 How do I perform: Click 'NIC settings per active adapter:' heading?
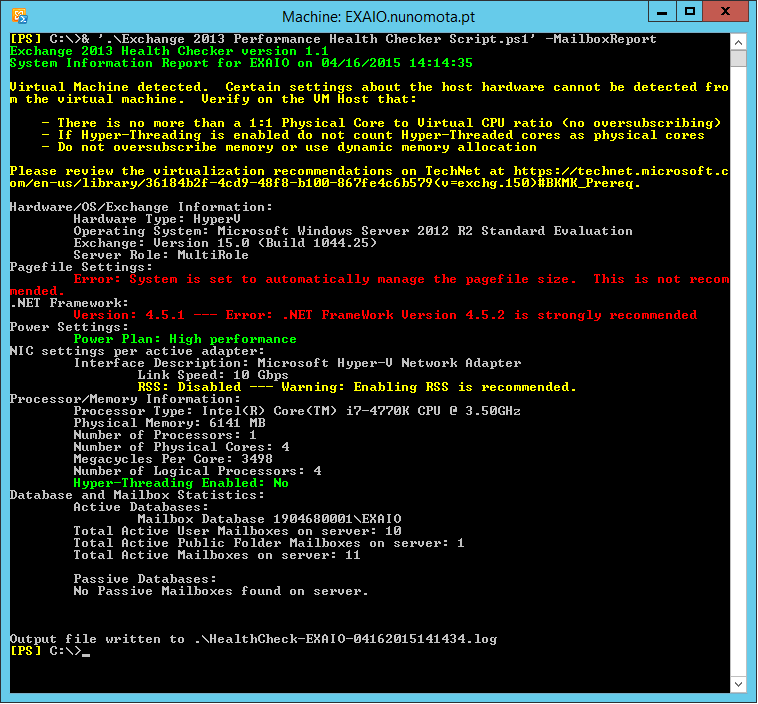[137, 351]
